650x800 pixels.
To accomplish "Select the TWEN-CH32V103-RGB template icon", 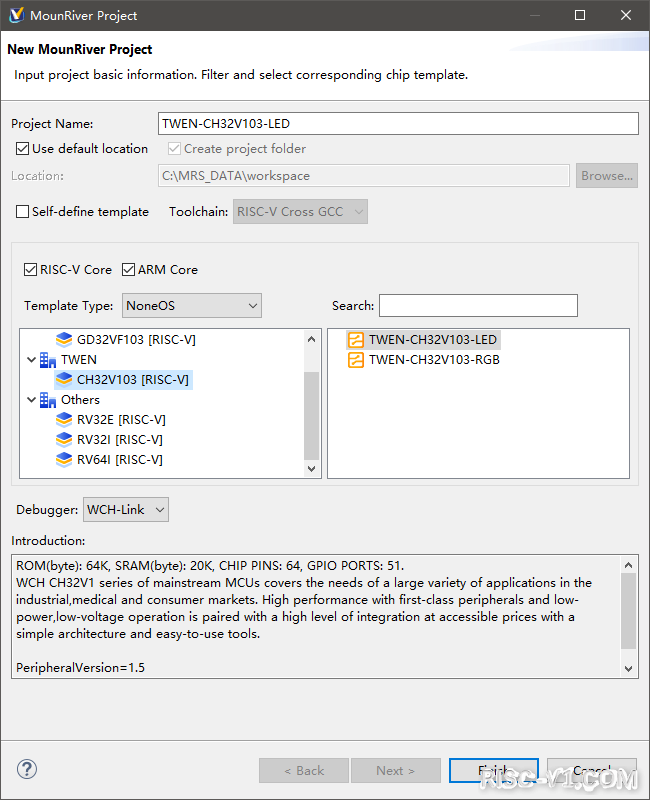I will coord(356,360).
